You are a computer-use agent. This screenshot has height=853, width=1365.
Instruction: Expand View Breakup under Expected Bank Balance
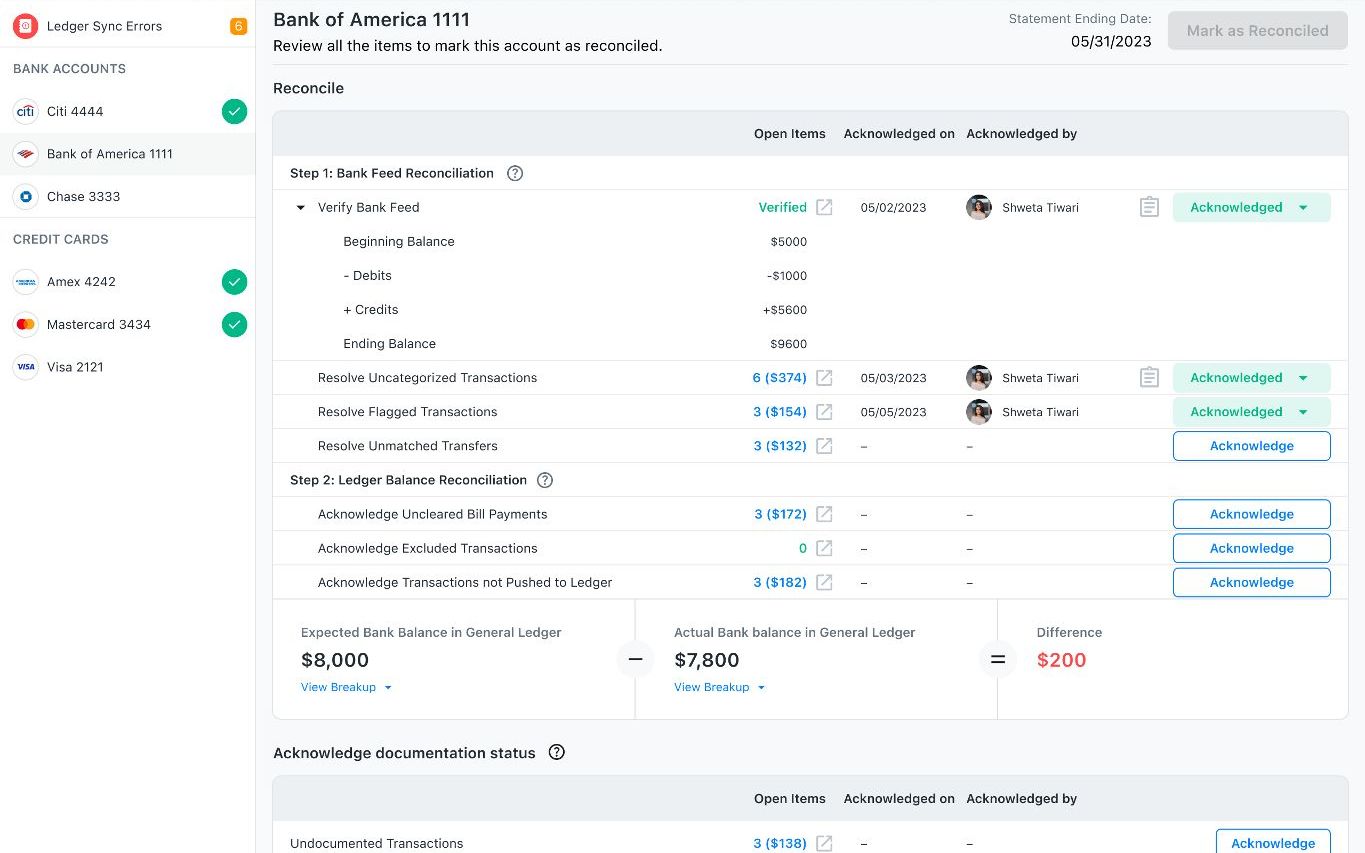346,688
